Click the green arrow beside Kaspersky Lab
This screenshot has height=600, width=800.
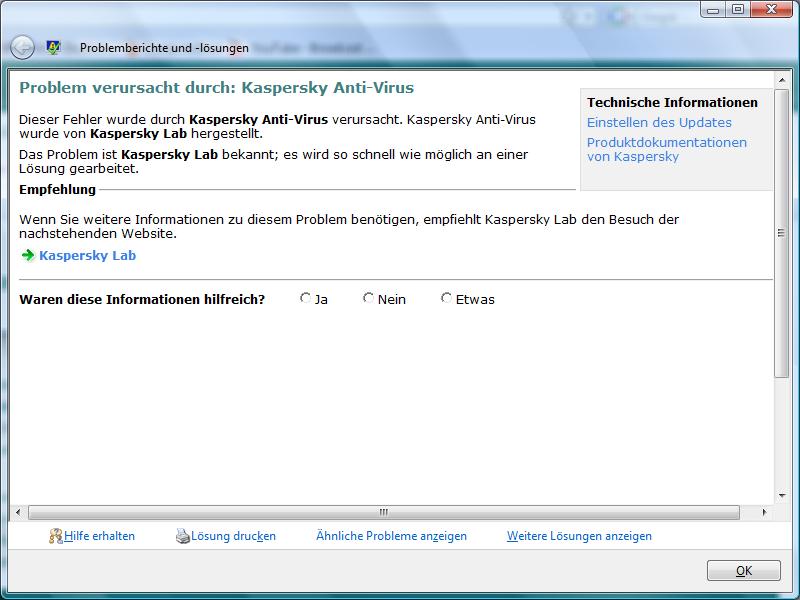click(x=28, y=255)
